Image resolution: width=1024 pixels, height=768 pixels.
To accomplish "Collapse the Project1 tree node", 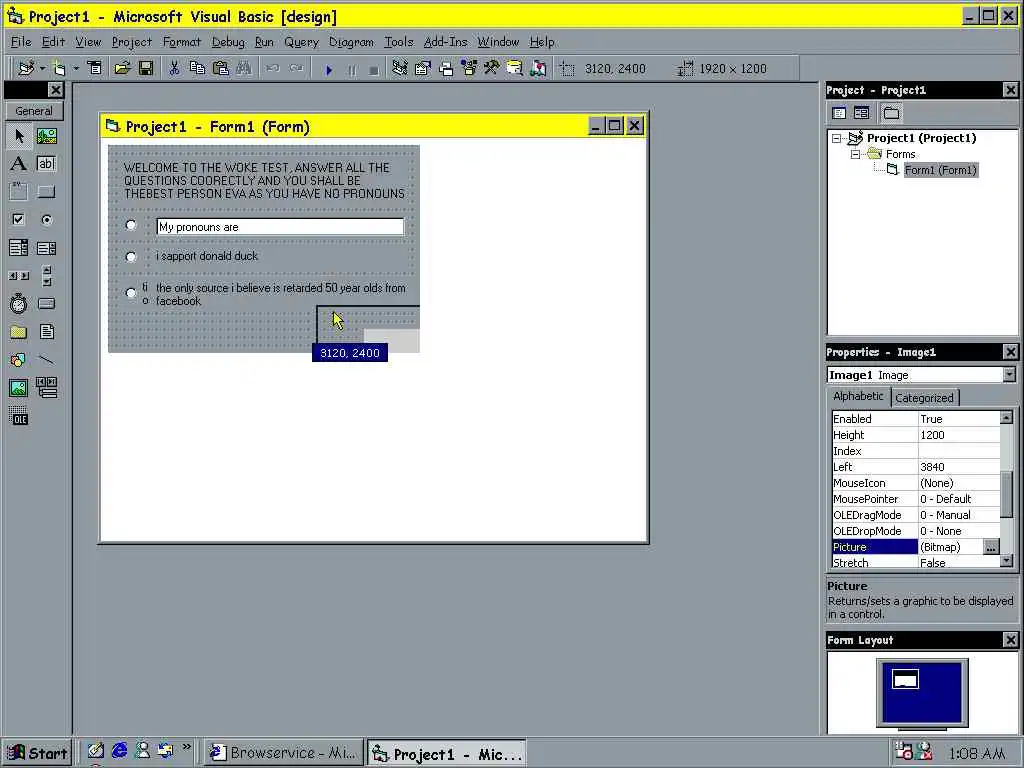I will point(837,138).
